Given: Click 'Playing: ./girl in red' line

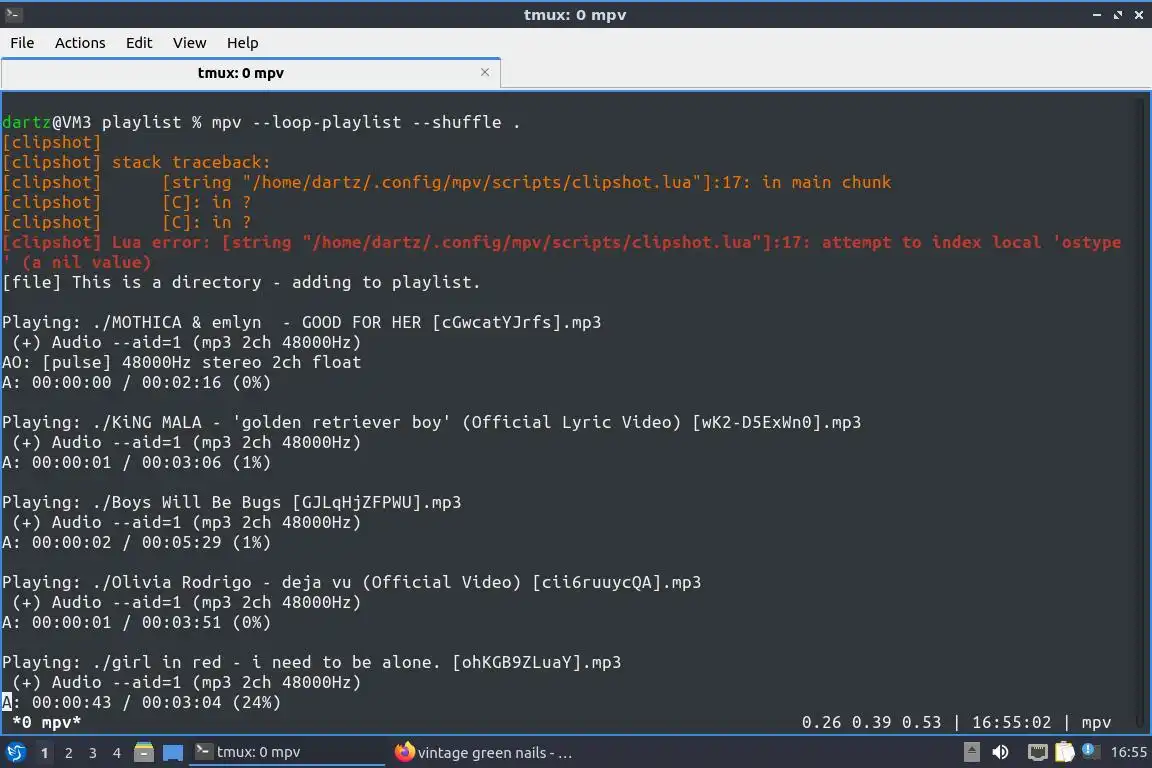Looking at the screenshot, I should click(312, 663).
